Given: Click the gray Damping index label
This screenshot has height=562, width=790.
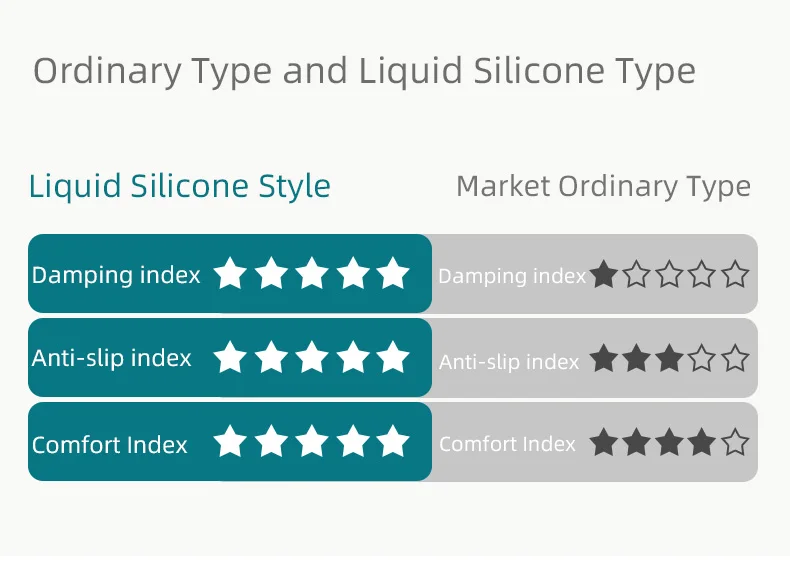Looking at the screenshot, I should click(x=511, y=276).
